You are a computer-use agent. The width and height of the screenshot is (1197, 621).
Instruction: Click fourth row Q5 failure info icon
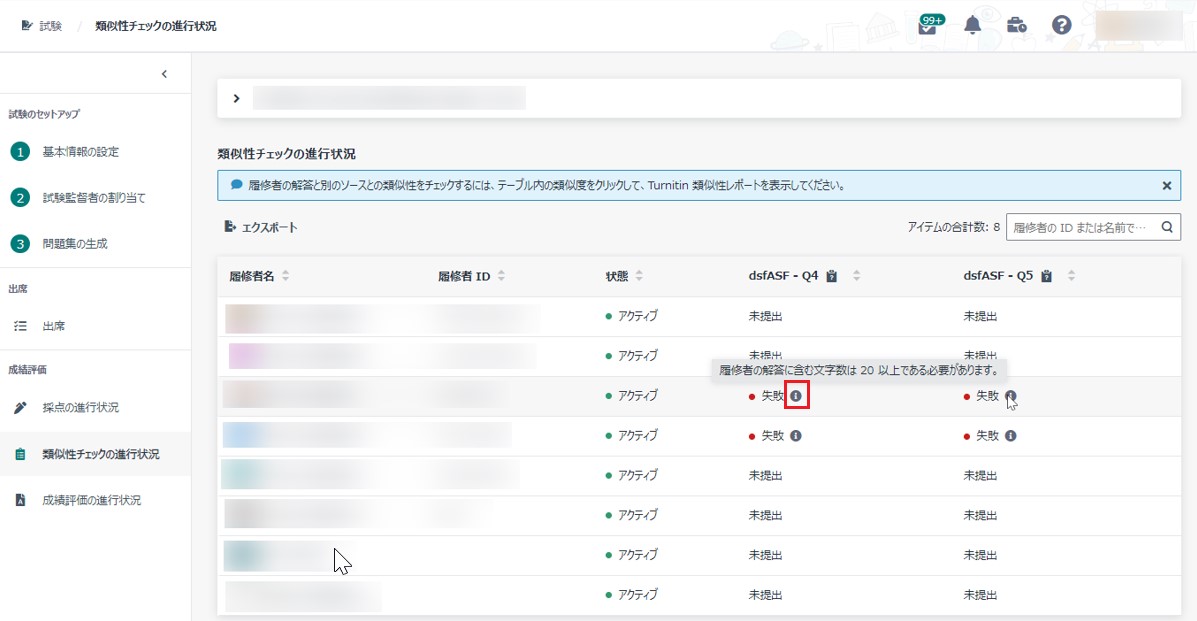1011,436
